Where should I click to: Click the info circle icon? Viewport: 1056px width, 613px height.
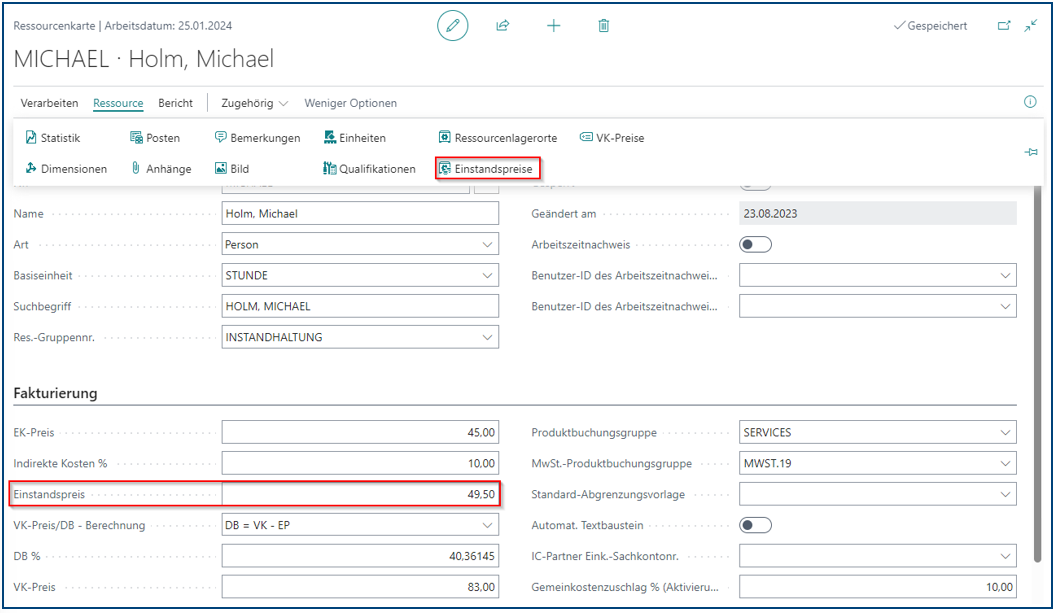click(1030, 102)
